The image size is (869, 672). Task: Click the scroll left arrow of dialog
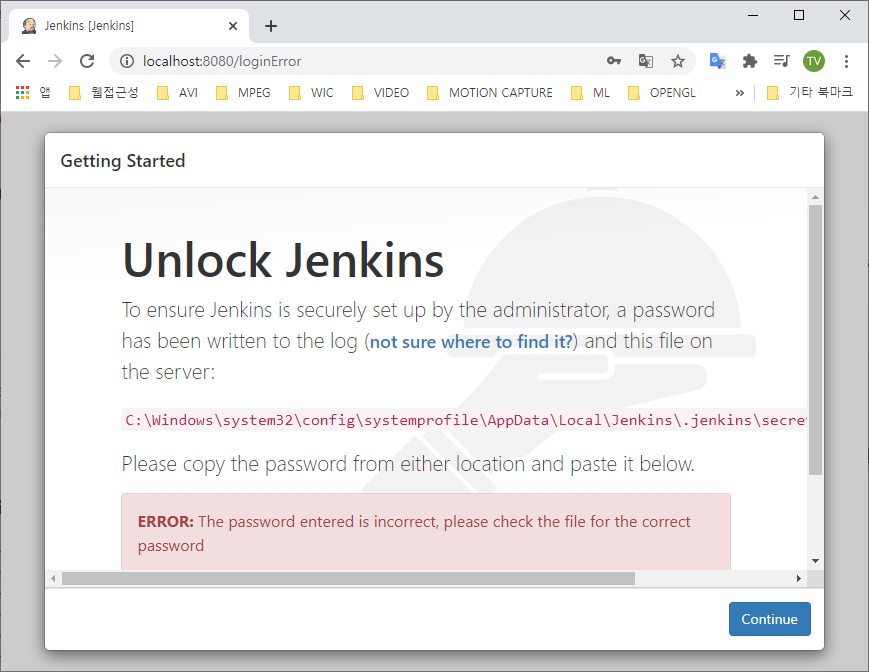pyautogui.click(x=53, y=578)
